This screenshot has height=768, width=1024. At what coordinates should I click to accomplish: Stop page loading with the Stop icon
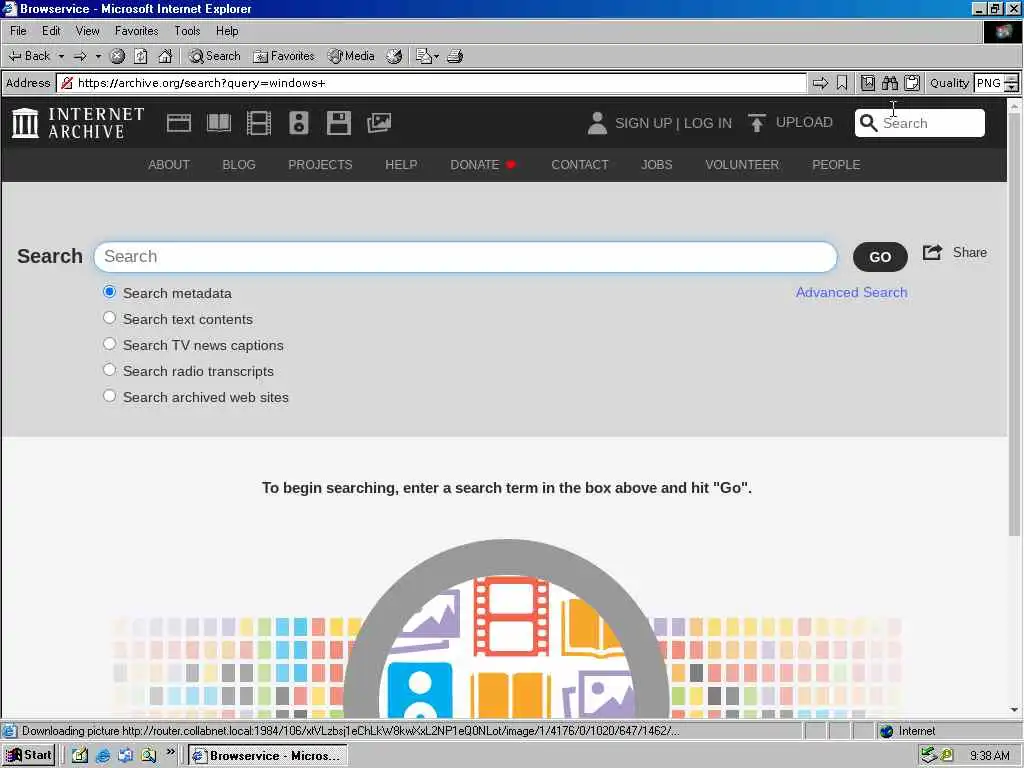(118, 56)
